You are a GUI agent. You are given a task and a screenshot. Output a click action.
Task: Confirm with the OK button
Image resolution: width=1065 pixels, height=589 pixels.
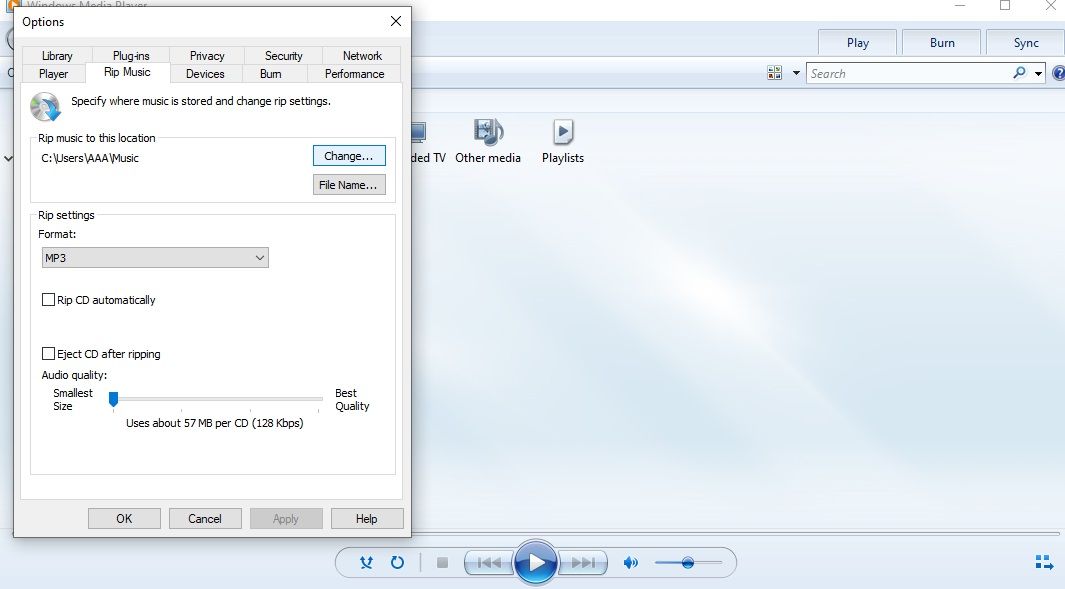[x=124, y=518]
